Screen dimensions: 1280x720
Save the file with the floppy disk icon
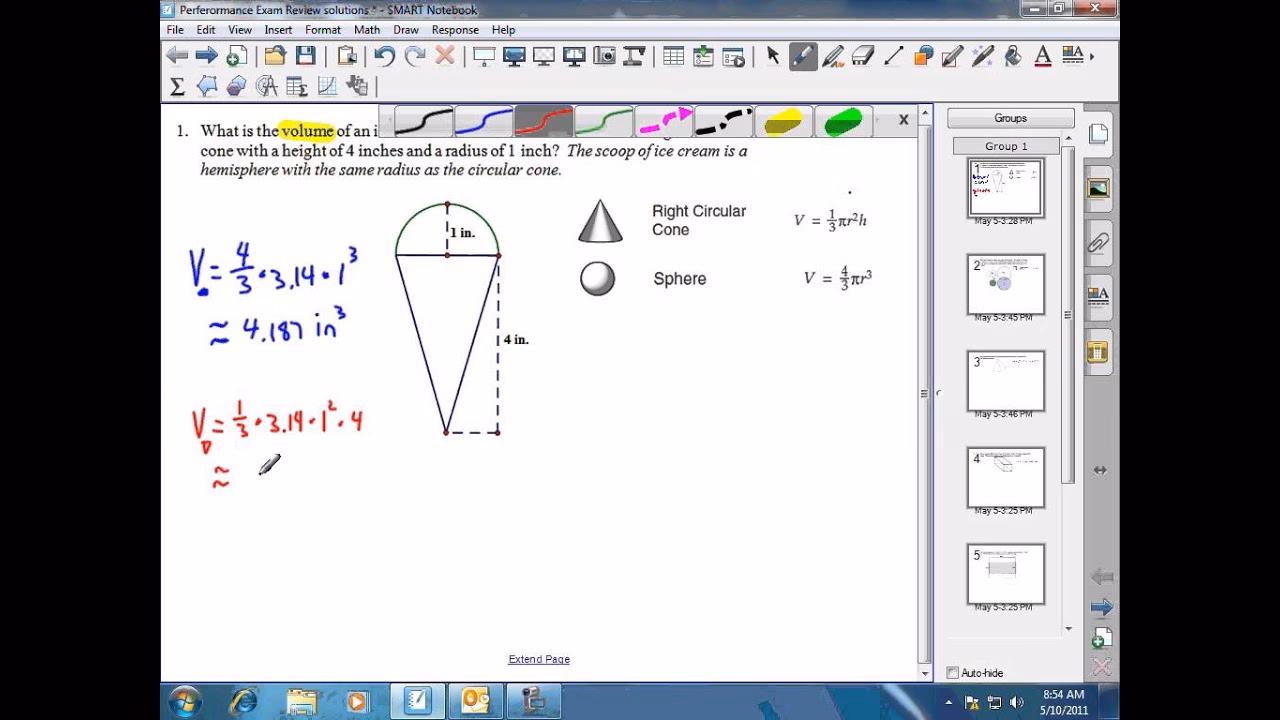305,56
